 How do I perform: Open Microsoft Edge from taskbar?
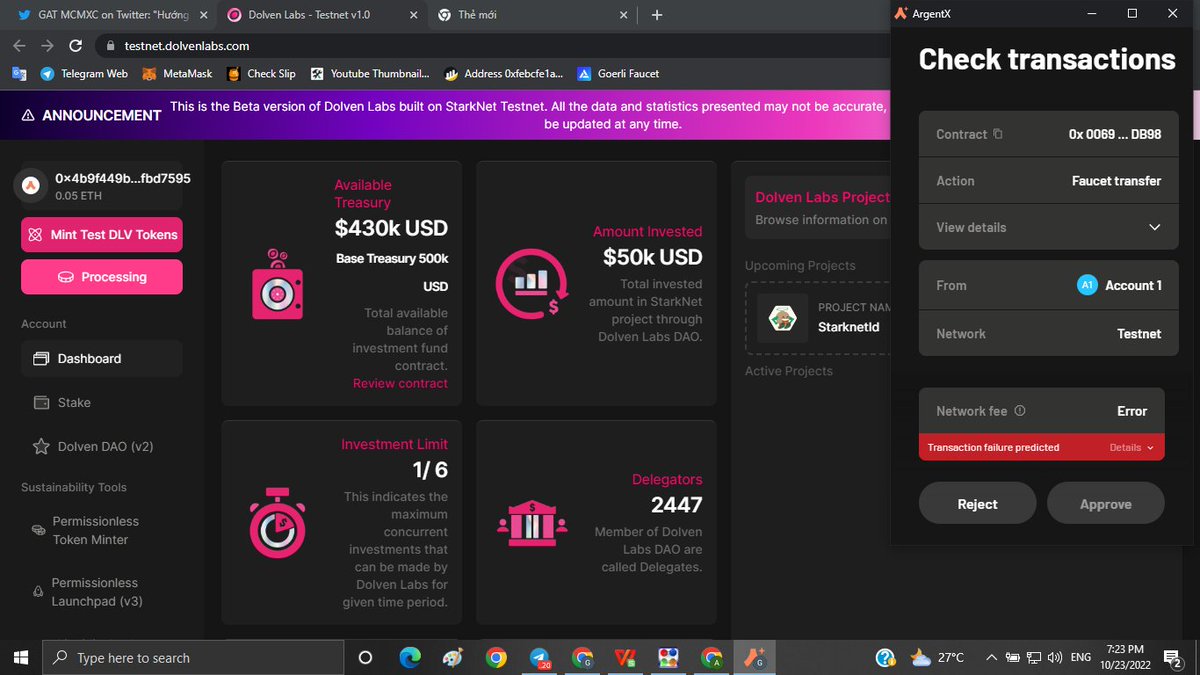[410, 657]
